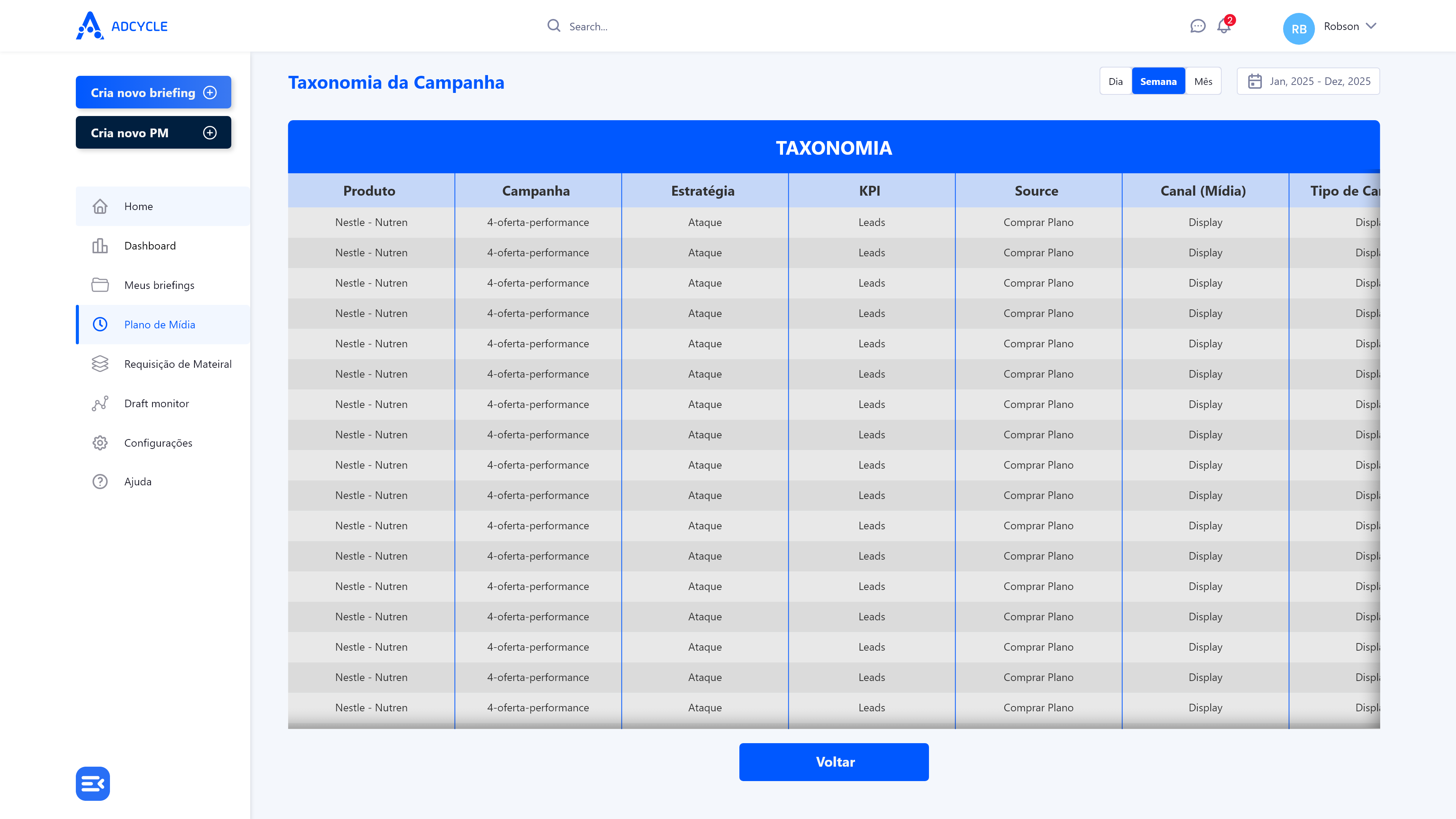Image resolution: width=1456 pixels, height=819 pixels.
Task: Open the Jan, 2025 - Dez, 2025 date picker
Action: pyautogui.click(x=1308, y=82)
